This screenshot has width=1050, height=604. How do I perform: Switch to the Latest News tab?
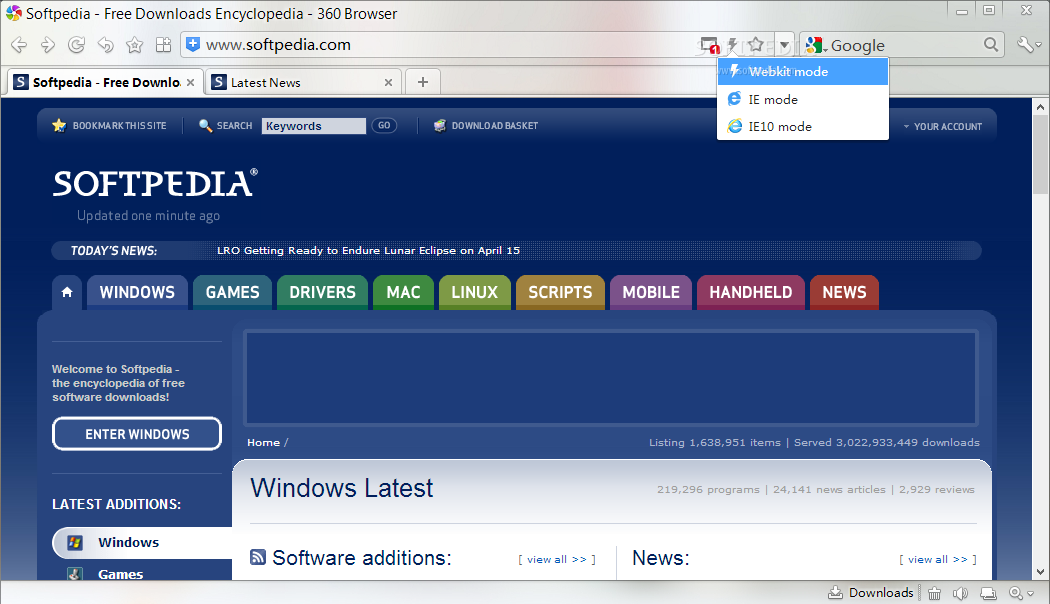(303, 82)
